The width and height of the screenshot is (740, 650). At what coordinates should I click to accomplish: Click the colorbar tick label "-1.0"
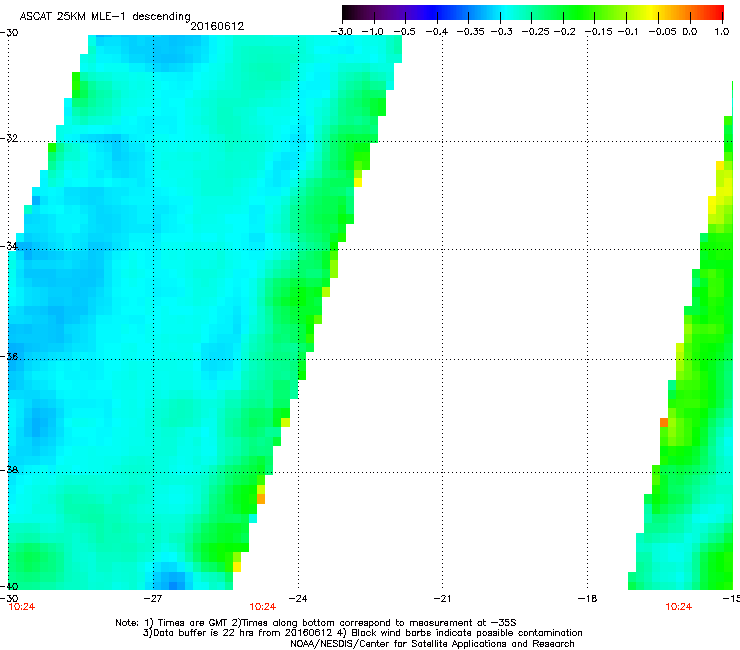pos(372,32)
